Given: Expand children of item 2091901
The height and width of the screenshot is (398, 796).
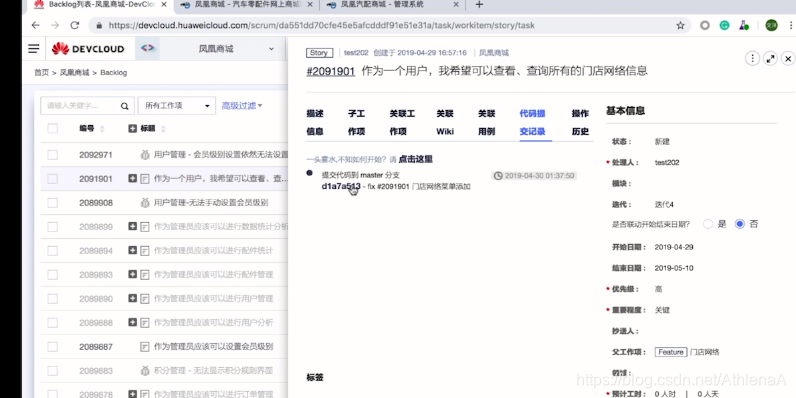Looking at the screenshot, I should [x=132, y=179].
